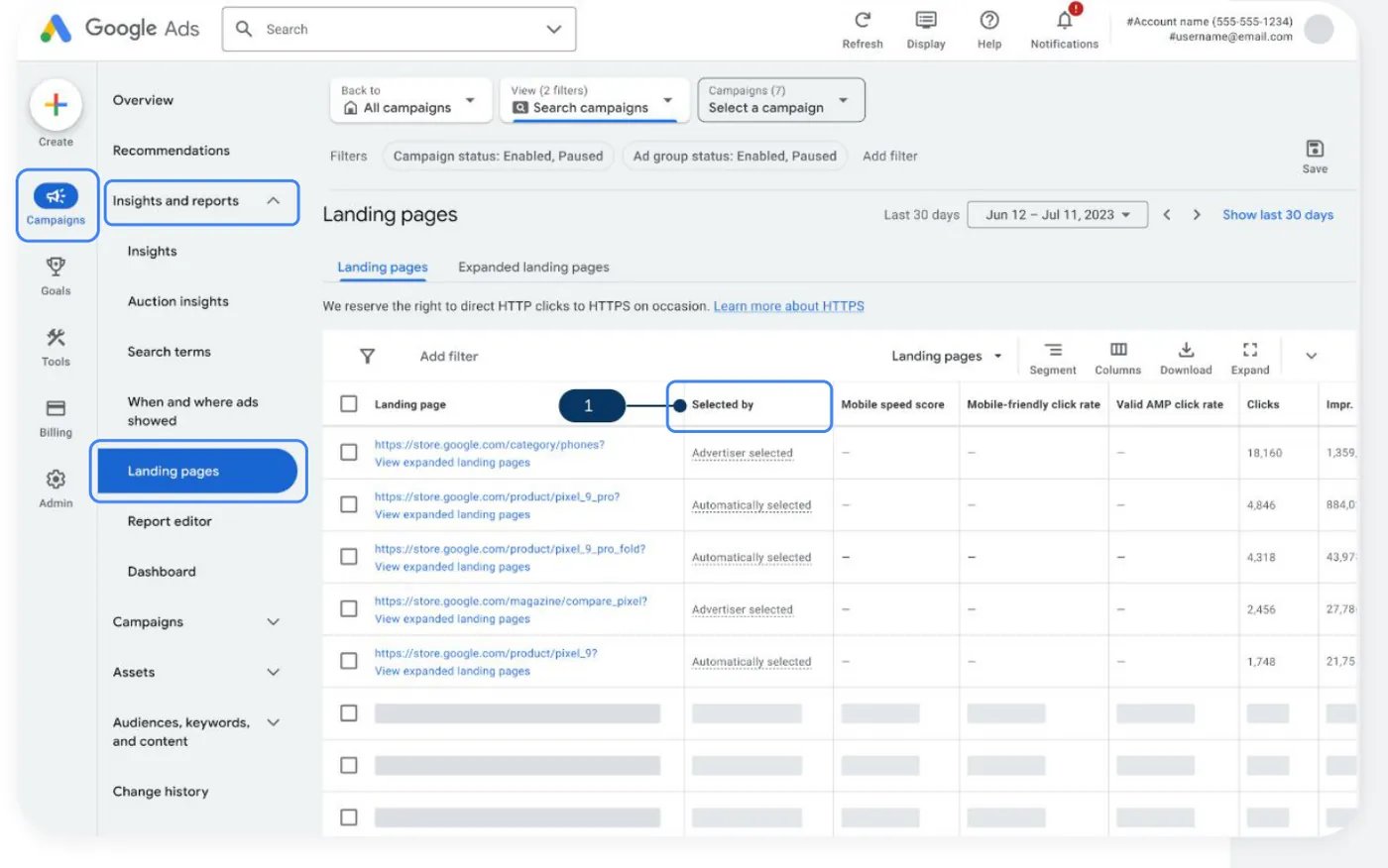Check the pixel_9_pro landing page row
Viewport: 1388px width, 868px height.
click(349, 504)
